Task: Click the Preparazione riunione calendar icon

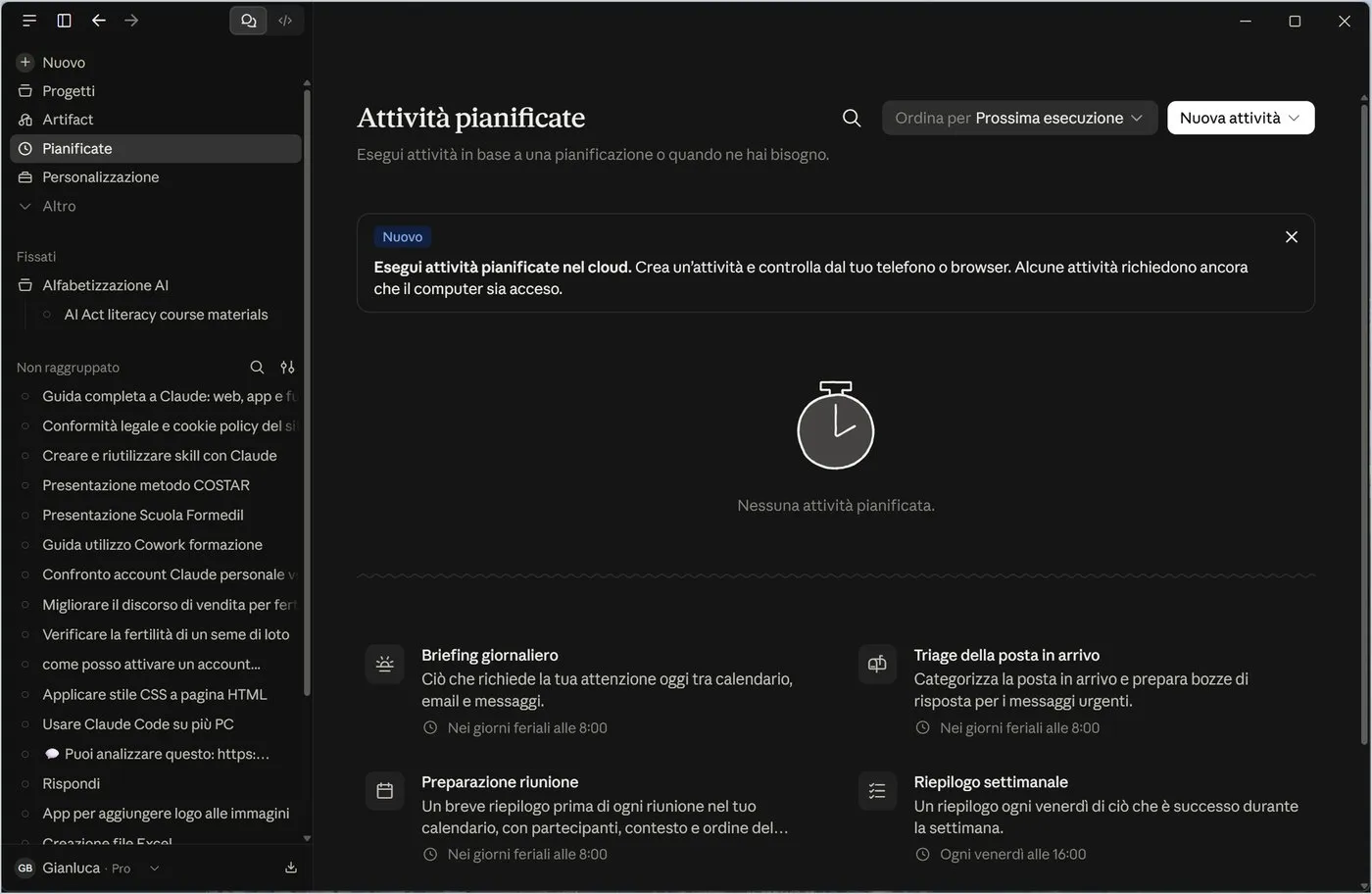Action: (385, 790)
